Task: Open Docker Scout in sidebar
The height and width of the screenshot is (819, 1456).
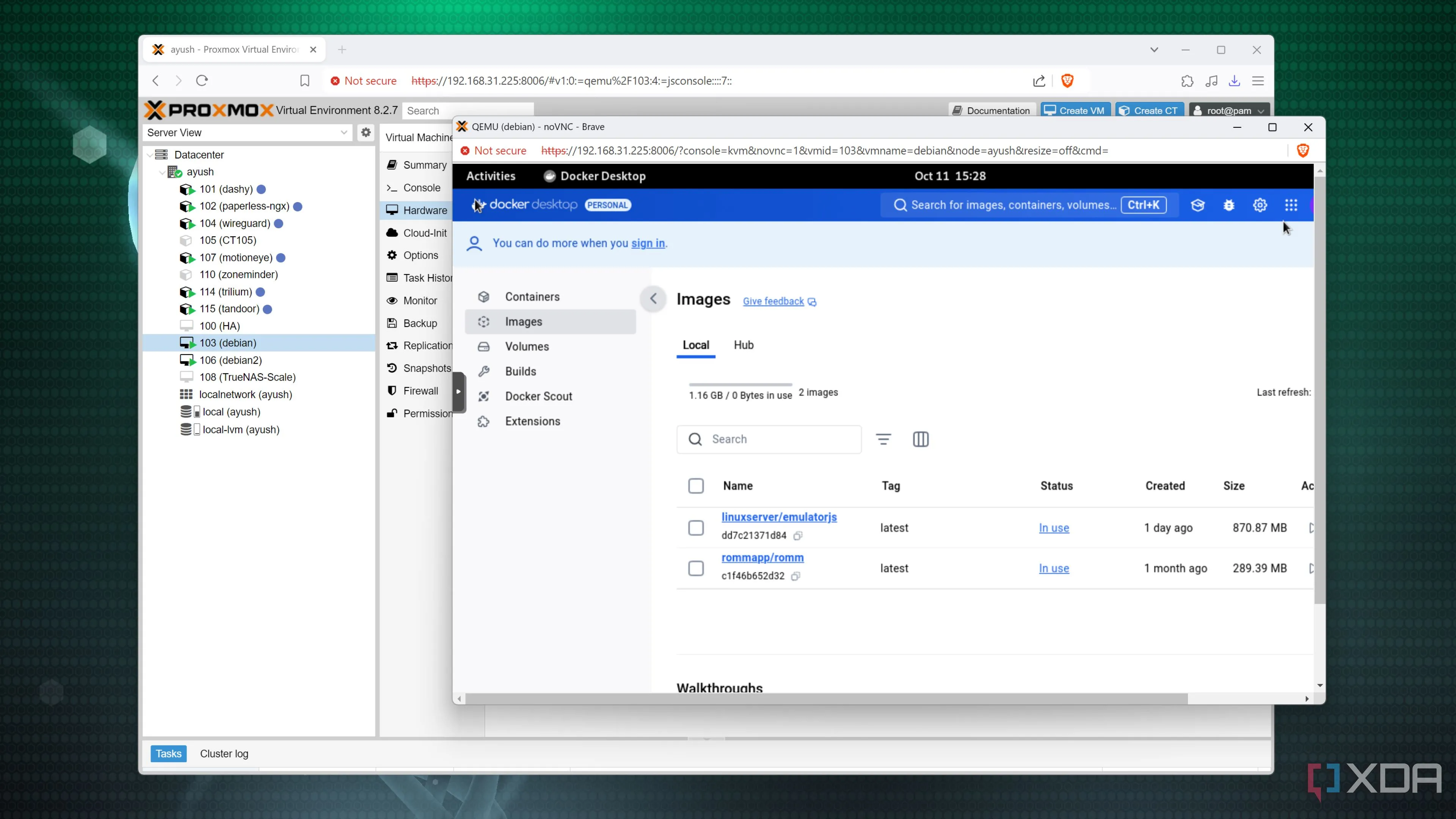Action: [551, 396]
